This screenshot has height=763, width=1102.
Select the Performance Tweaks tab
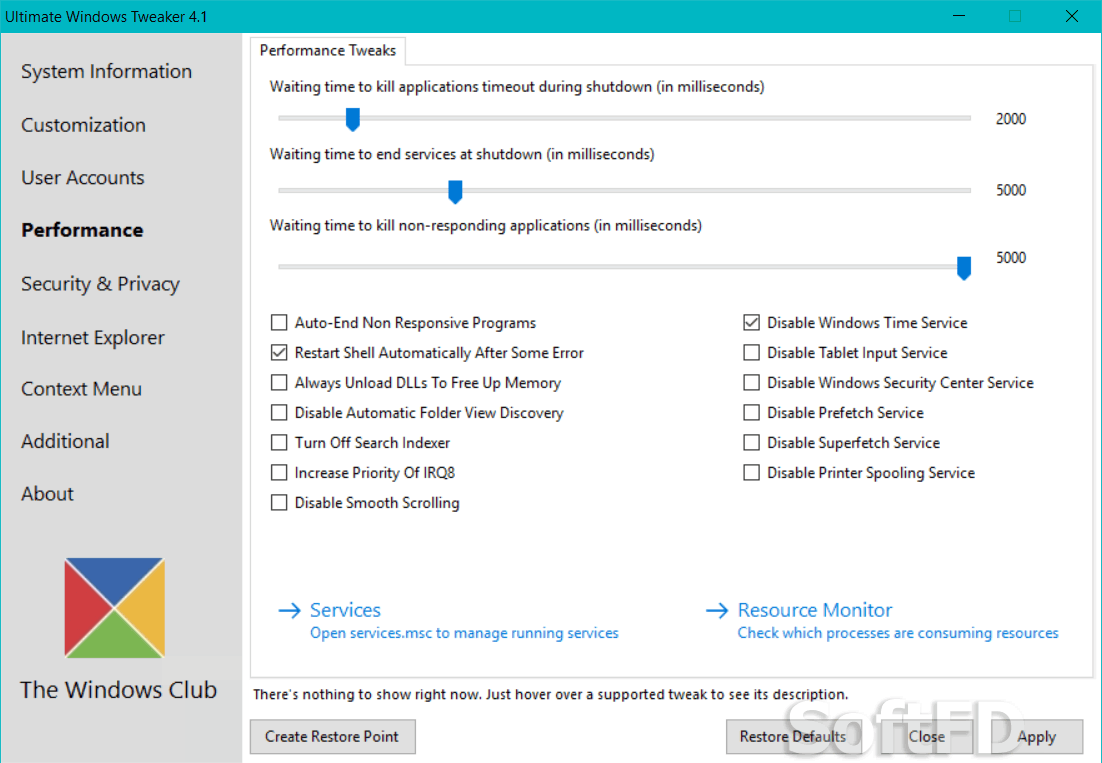coord(328,51)
